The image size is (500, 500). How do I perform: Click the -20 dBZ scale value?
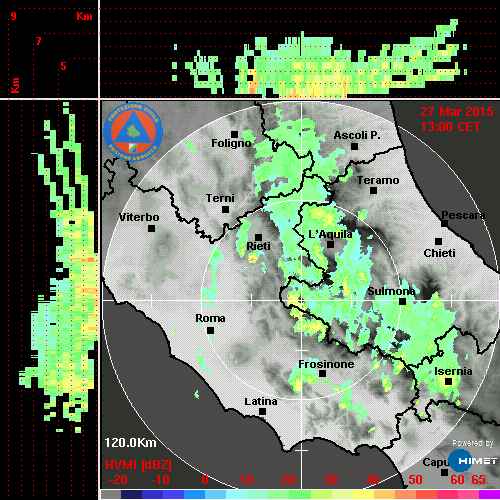(118, 480)
